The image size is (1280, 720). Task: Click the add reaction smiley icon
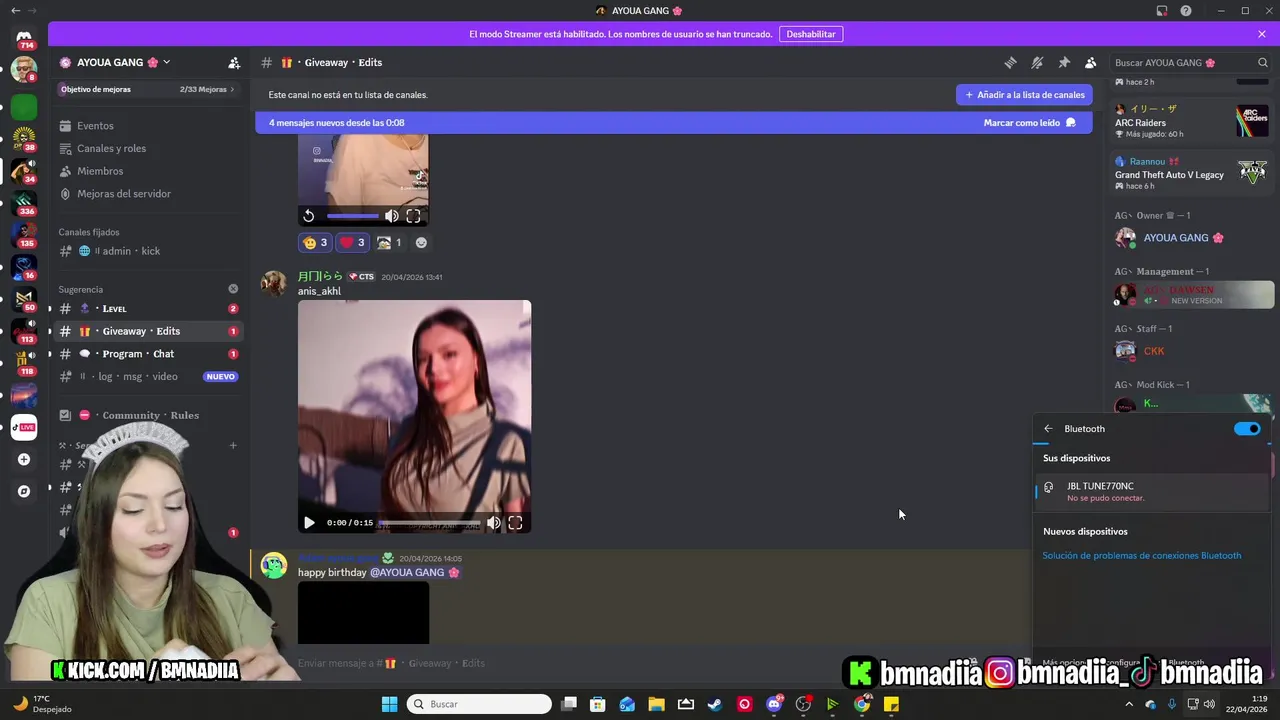tap(421, 242)
